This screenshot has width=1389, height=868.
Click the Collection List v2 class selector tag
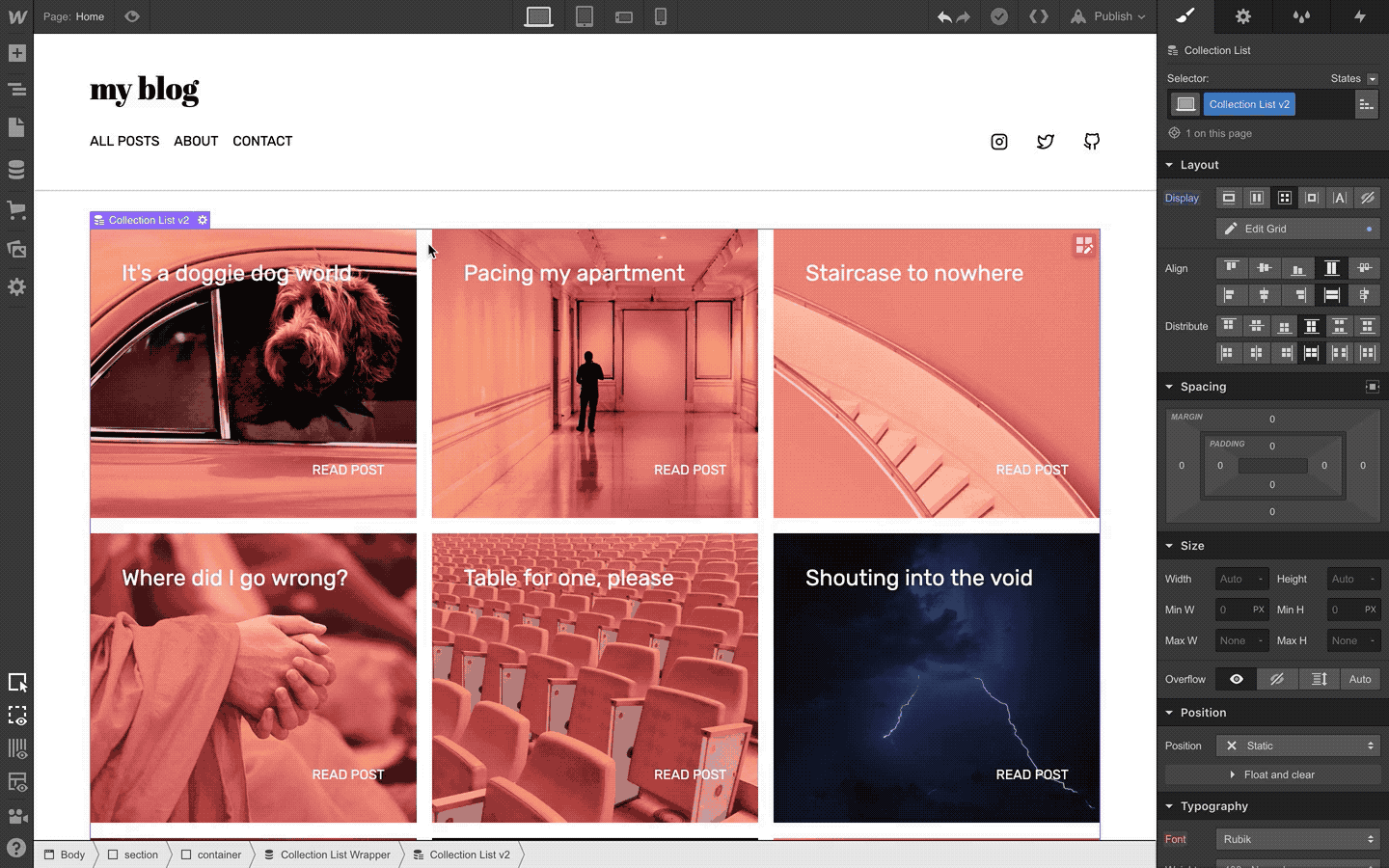(x=1249, y=104)
